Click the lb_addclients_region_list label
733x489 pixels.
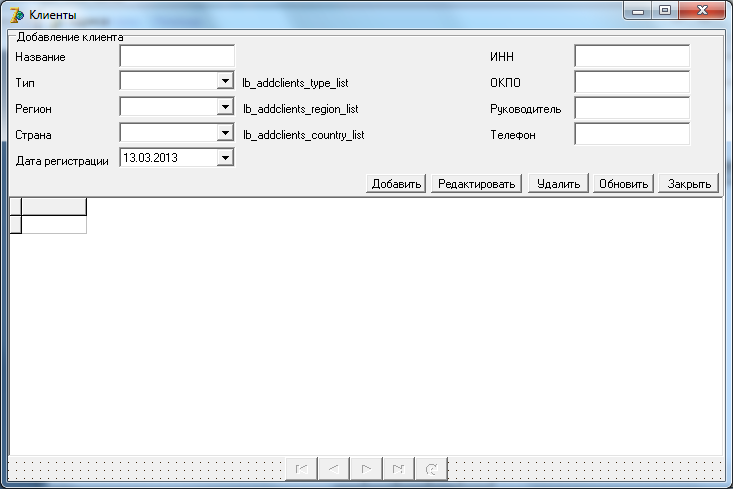(301, 109)
